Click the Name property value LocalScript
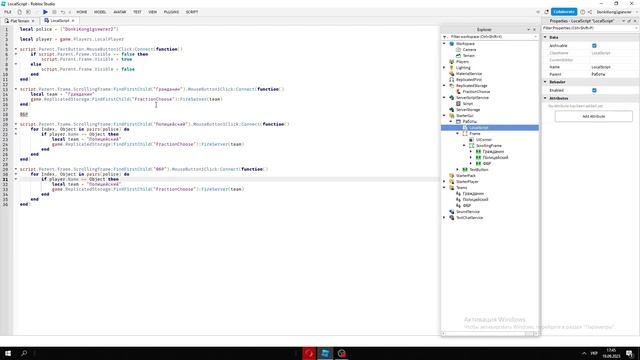Screen dimensions: 640x360 coord(601,67)
